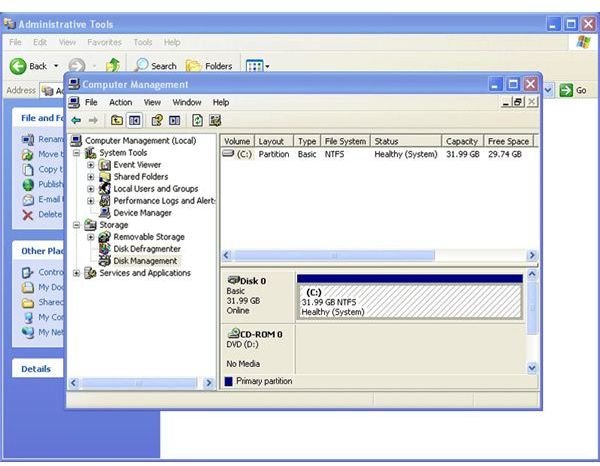The height and width of the screenshot is (466, 600).
Task: Click right arrow of volume list scrollbar
Action: [x=532, y=255]
